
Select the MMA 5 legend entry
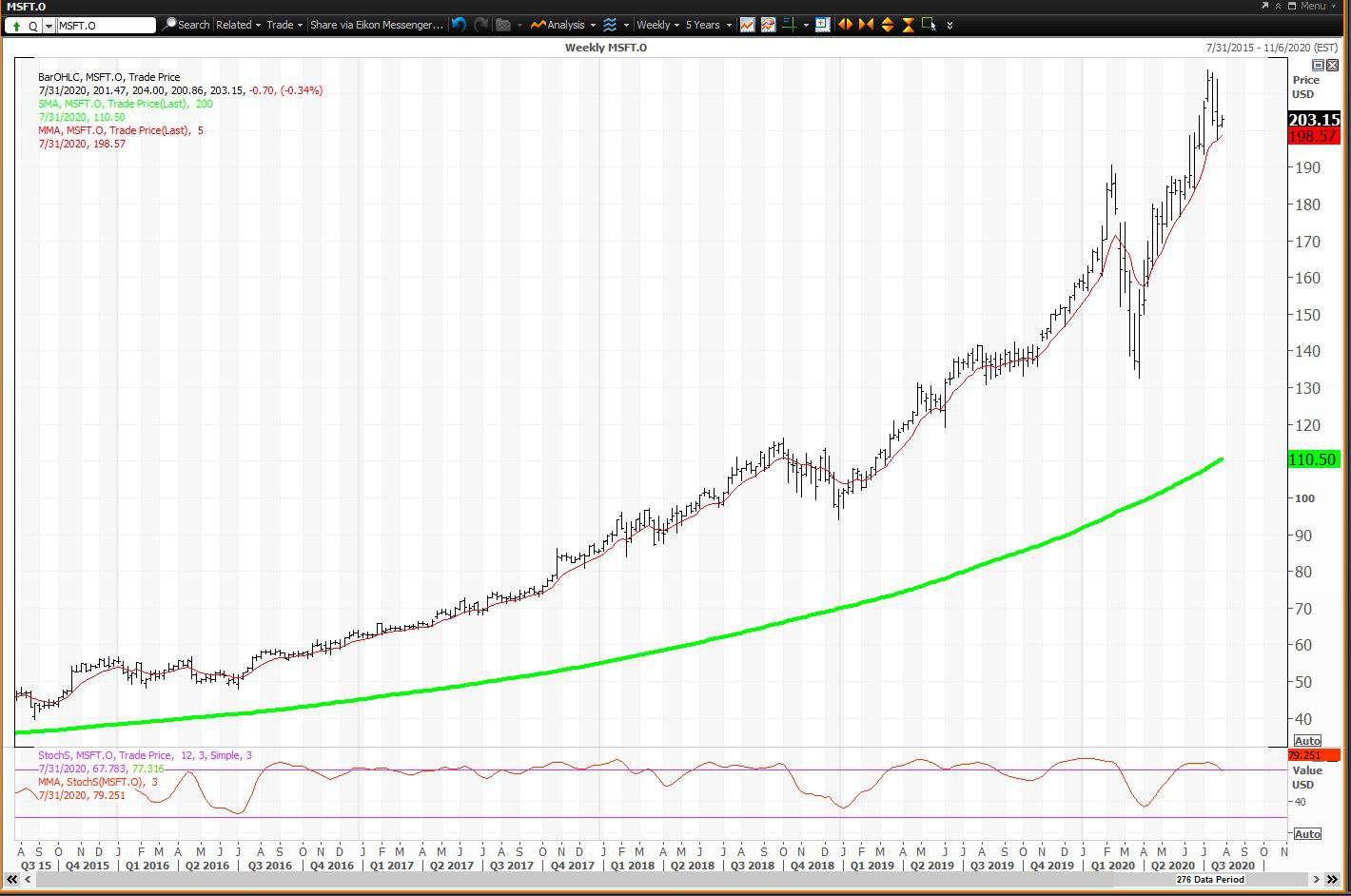(121, 130)
